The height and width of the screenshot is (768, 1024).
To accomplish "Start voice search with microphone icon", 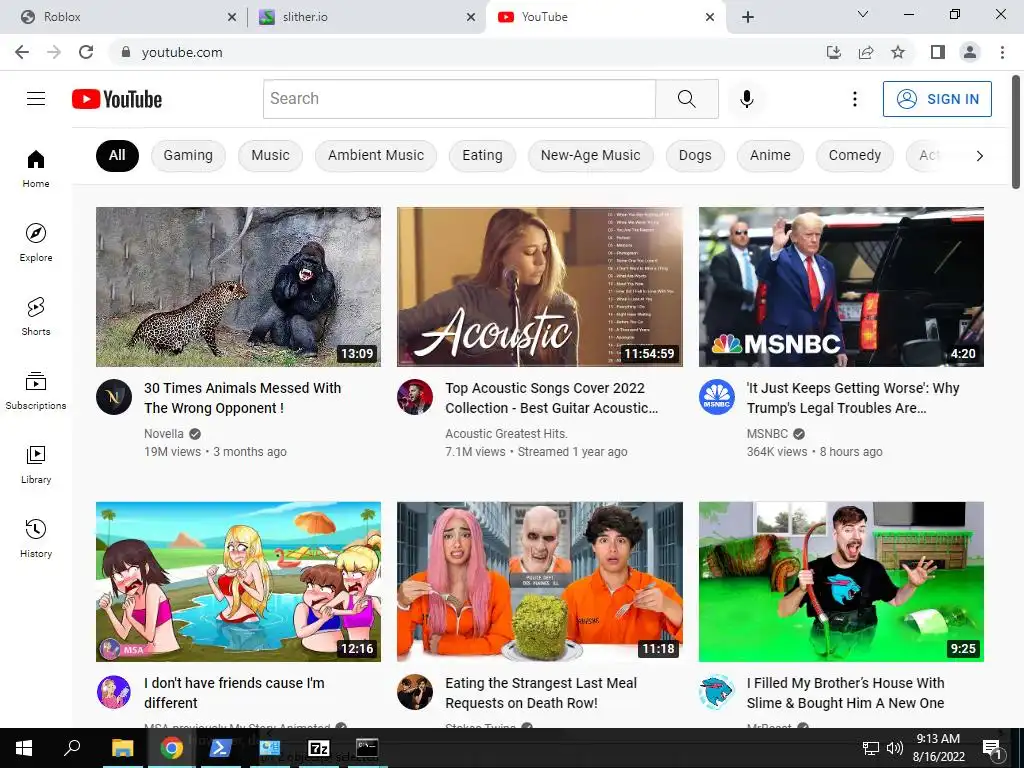I will [x=746, y=99].
